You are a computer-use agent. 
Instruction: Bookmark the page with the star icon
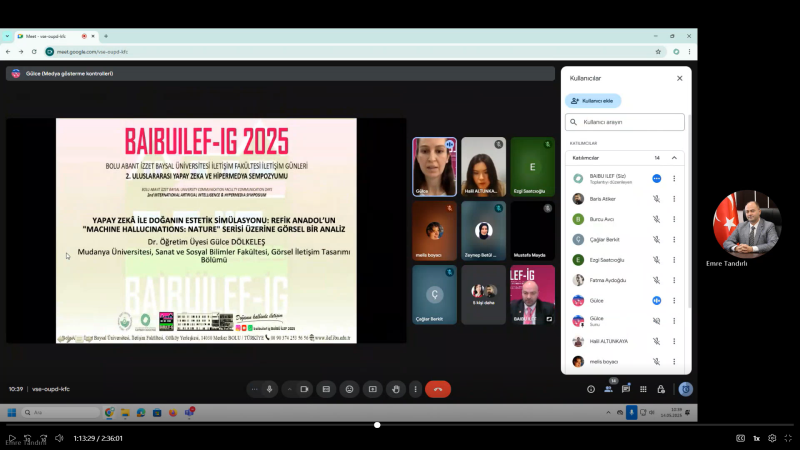[658, 52]
